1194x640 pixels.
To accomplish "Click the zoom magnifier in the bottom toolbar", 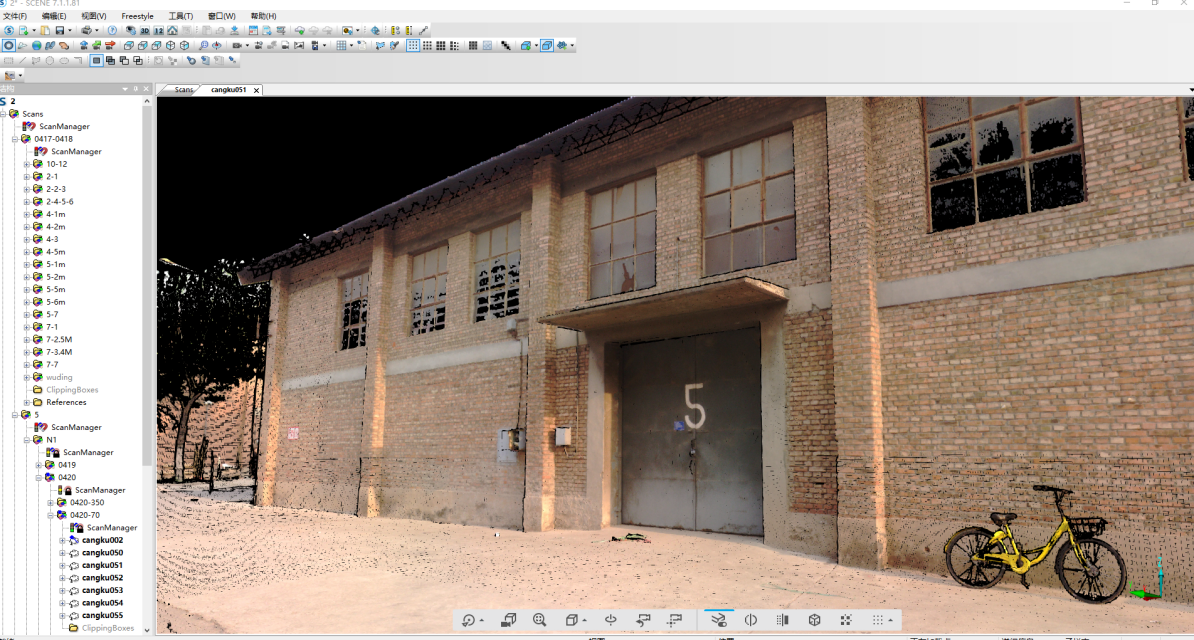I will point(540,620).
